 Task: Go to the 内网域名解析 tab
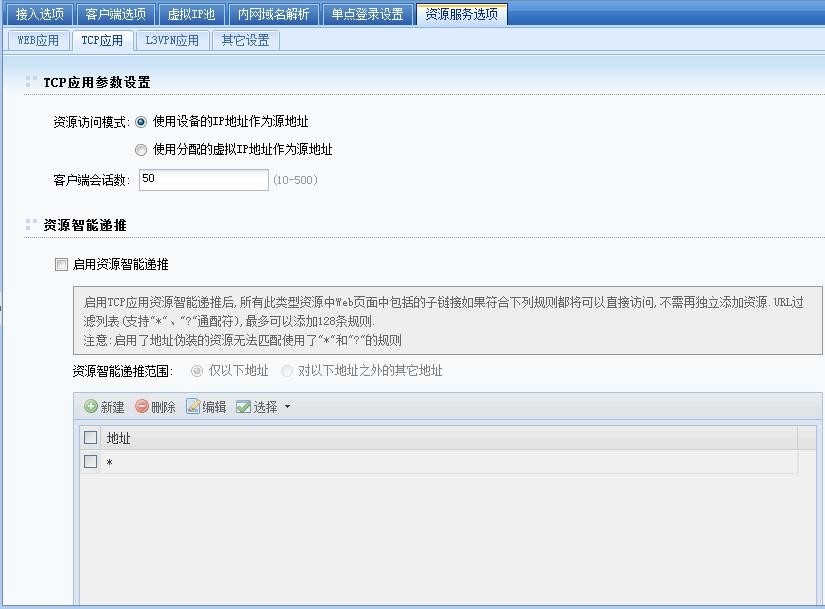point(273,14)
